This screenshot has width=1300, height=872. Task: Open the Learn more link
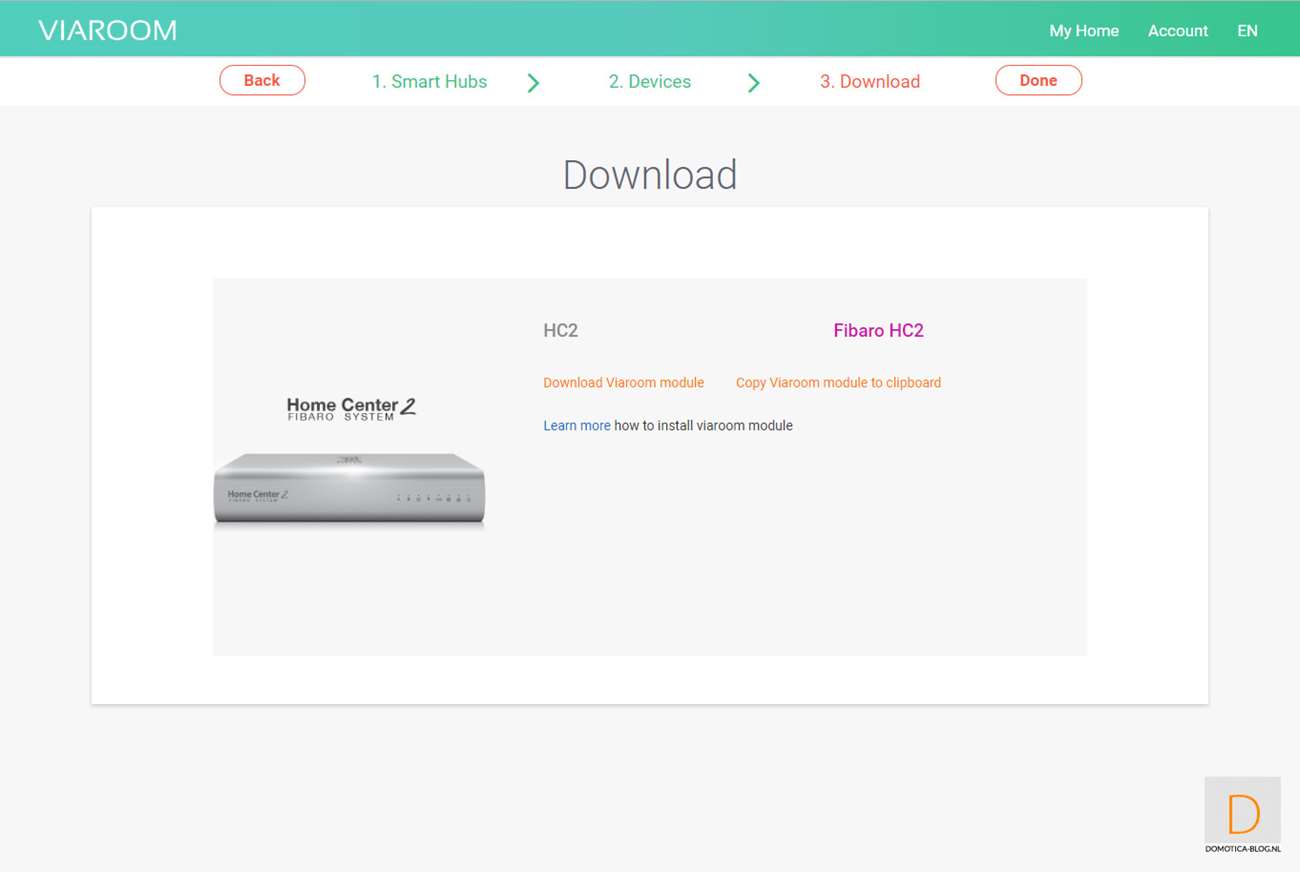coord(576,426)
